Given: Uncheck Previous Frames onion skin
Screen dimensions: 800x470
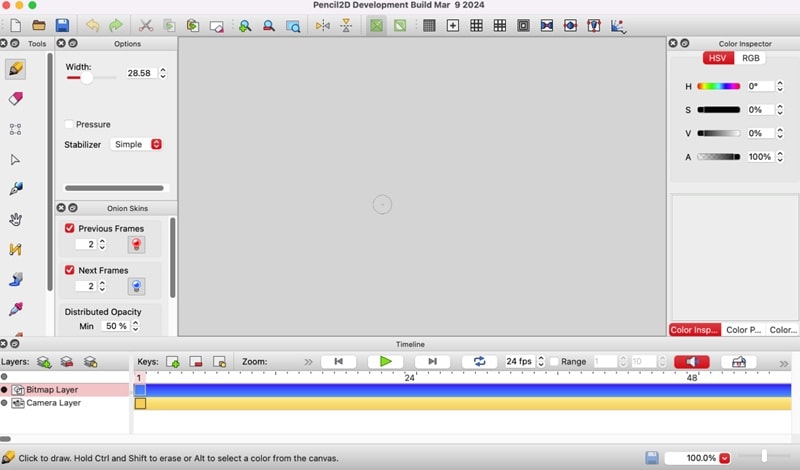Looking at the screenshot, I should click(69, 228).
